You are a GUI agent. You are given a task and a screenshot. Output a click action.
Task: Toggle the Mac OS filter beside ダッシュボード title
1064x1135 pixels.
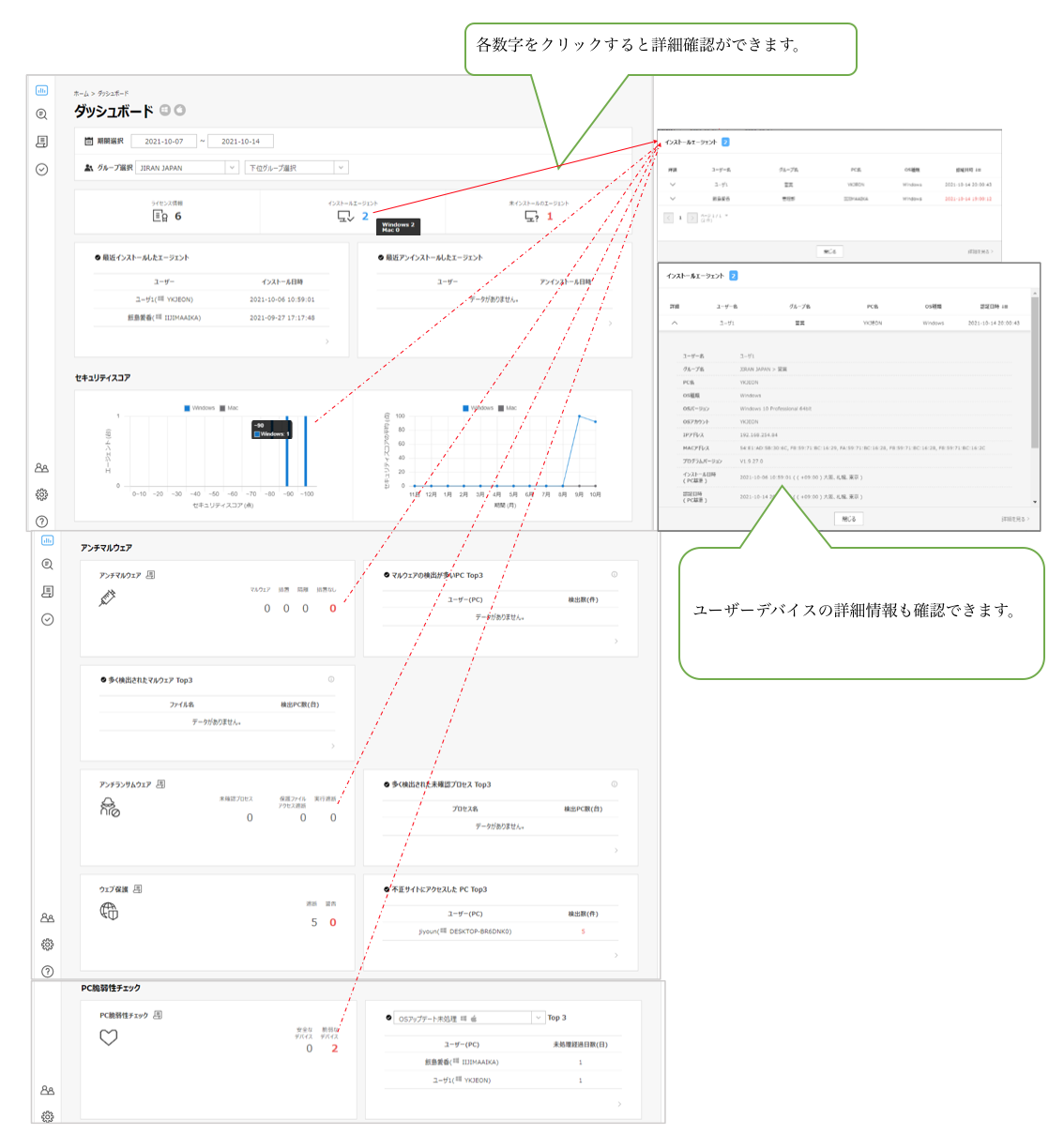(180, 111)
